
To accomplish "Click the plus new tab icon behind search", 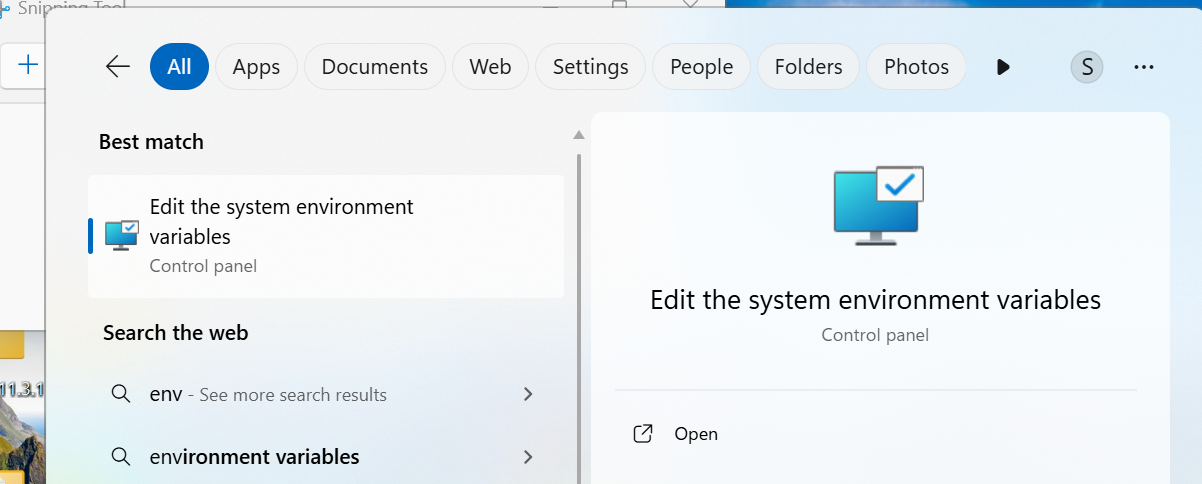I will coord(28,66).
